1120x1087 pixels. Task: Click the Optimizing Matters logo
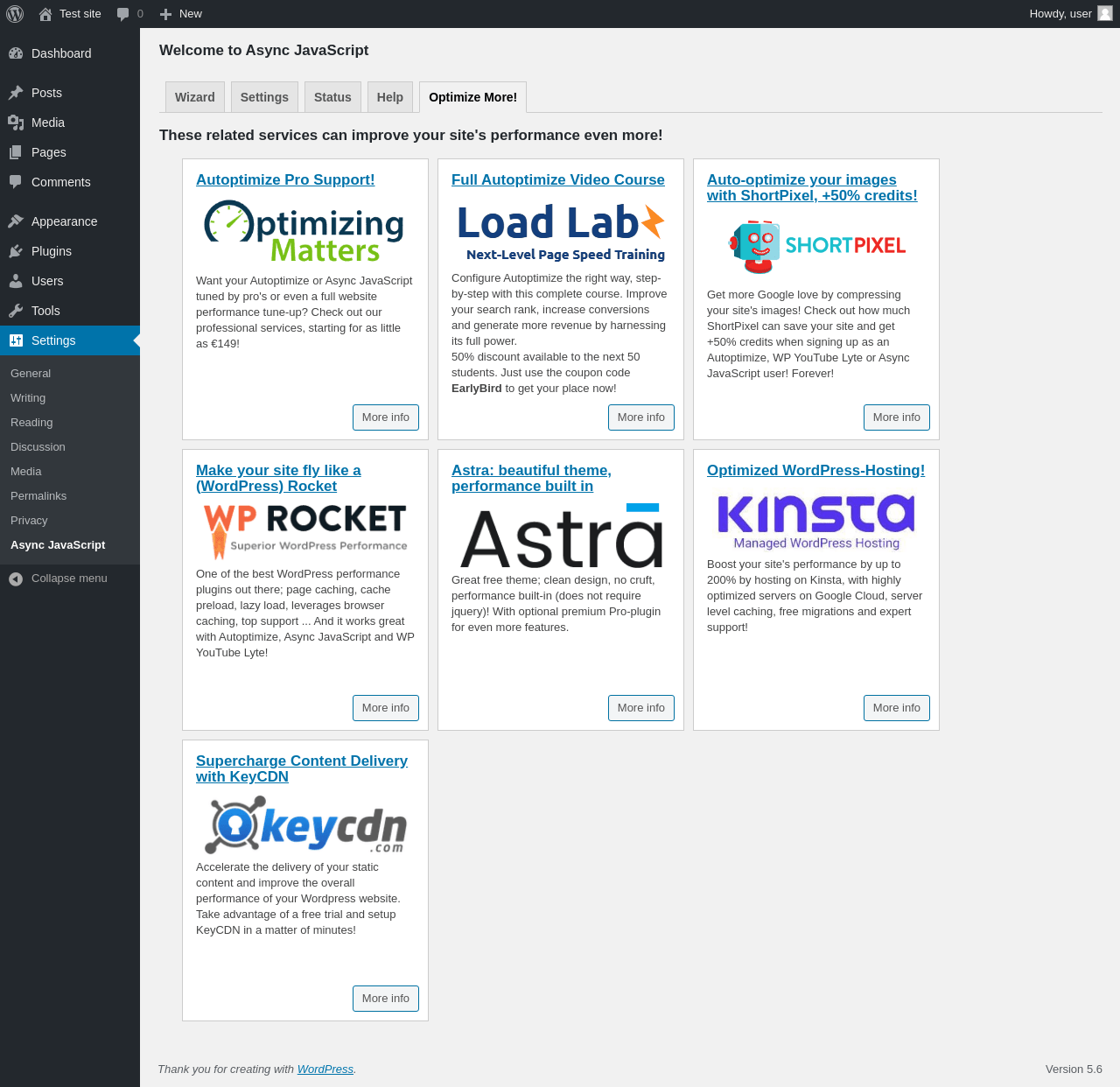point(304,232)
